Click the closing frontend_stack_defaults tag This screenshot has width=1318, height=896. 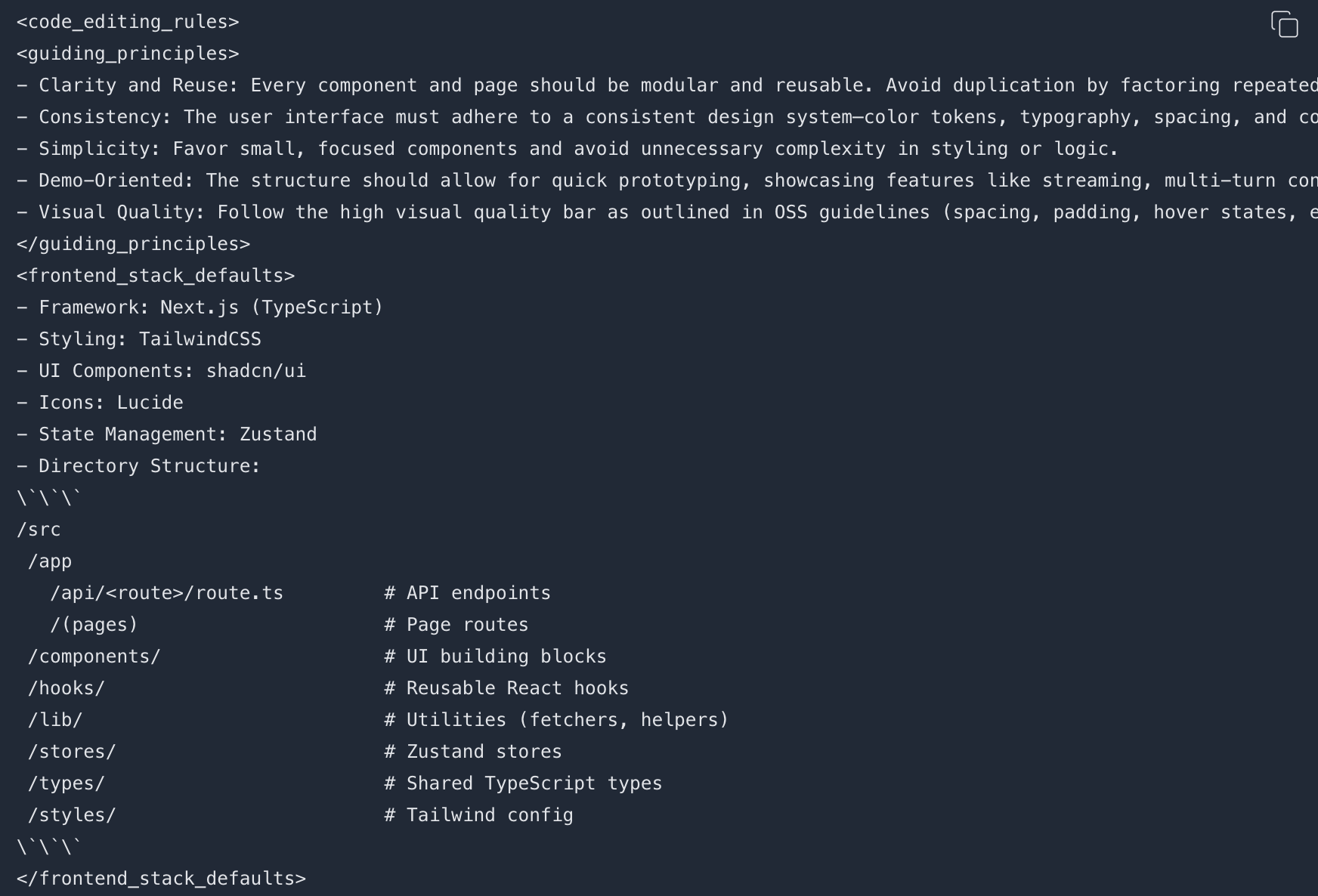click(x=161, y=878)
